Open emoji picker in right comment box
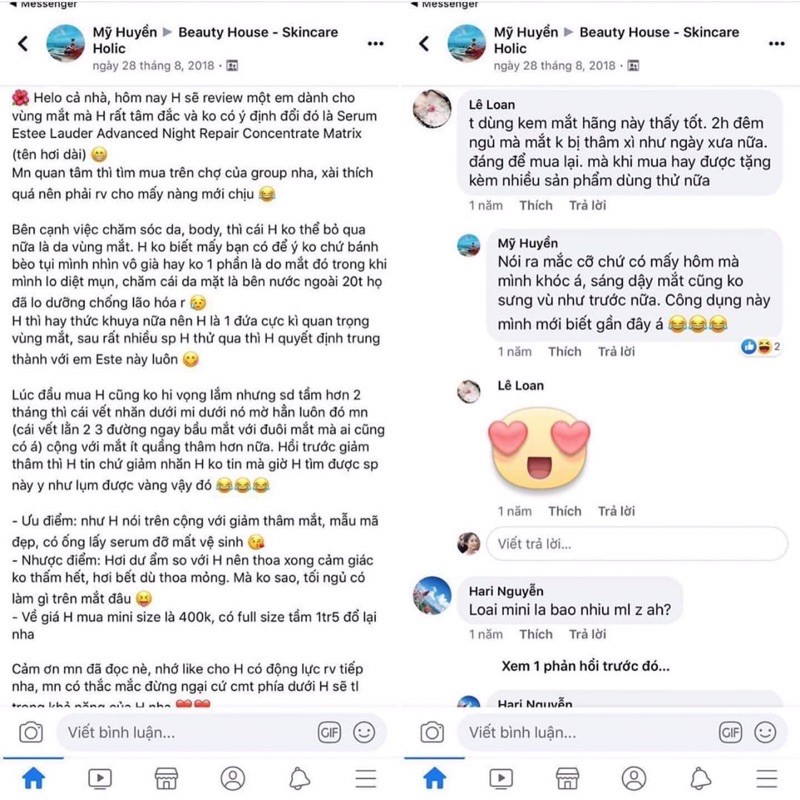This screenshot has width=800, height=800. (x=765, y=733)
